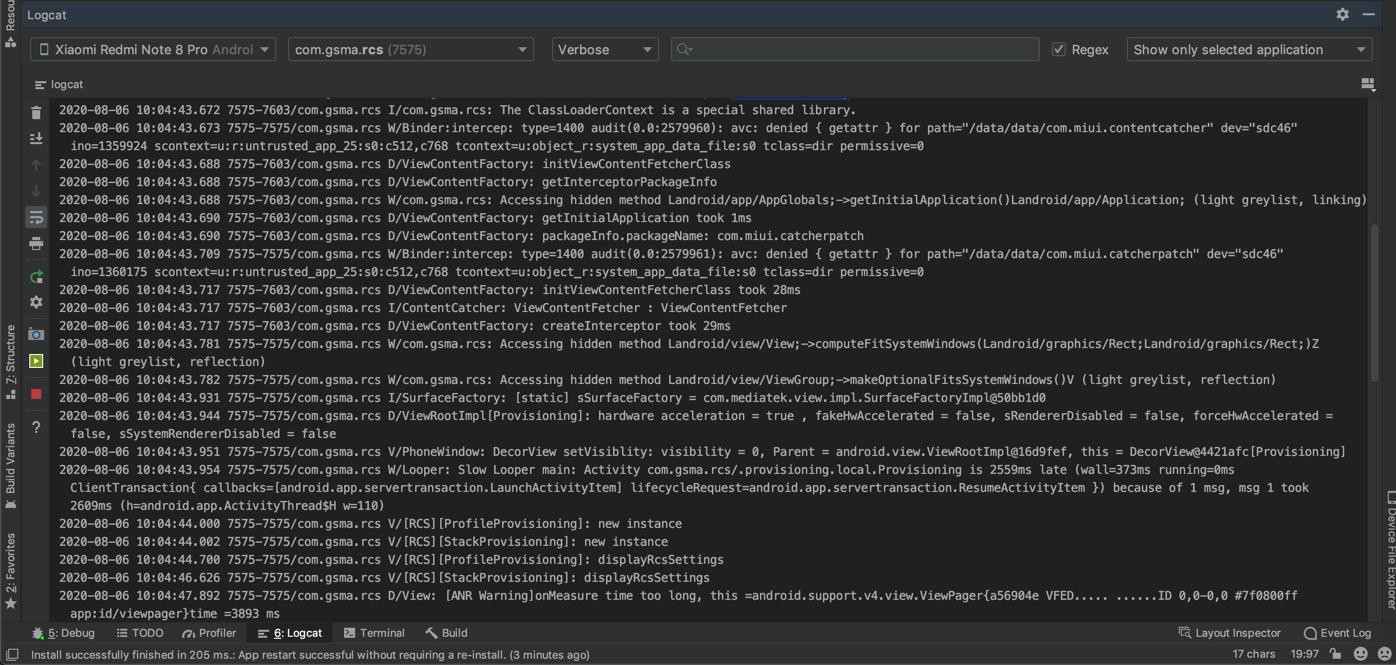Take a screen capture with camera icon
Image resolution: width=1396 pixels, height=665 pixels.
pyautogui.click(x=37, y=334)
